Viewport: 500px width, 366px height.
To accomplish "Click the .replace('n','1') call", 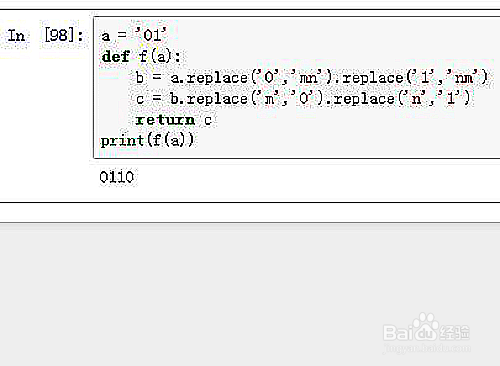I will (x=398, y=99).
